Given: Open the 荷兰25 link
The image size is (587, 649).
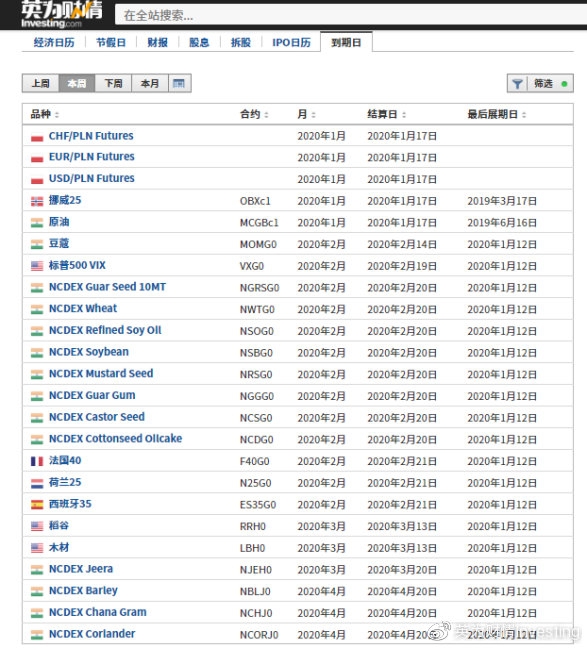Looking at the screenshot, I should coord(65,482).
